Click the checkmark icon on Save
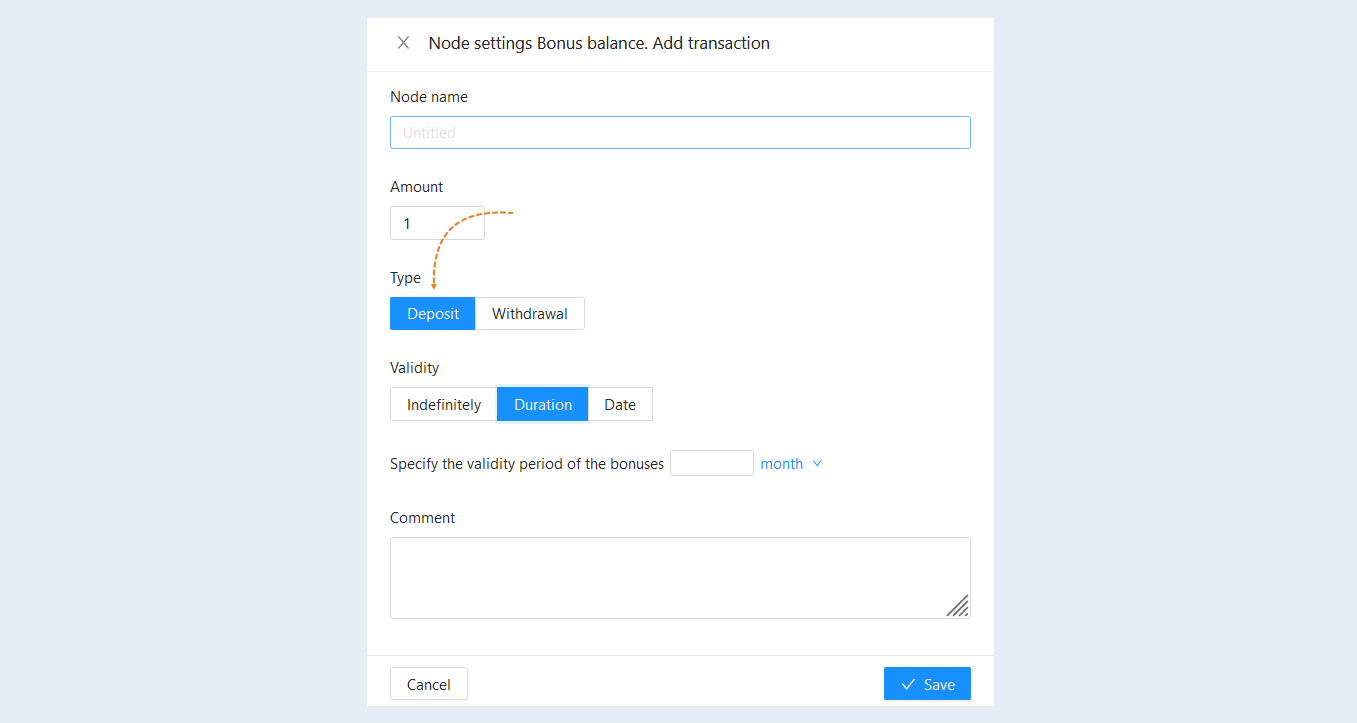This screenshot has width=1357, height=723. (908, 684)
